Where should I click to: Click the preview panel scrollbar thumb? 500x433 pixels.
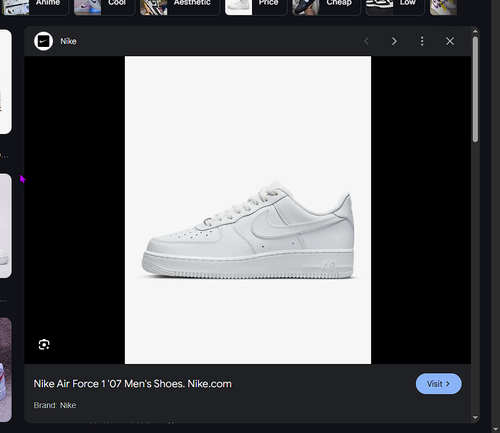(x=475, y=89)
